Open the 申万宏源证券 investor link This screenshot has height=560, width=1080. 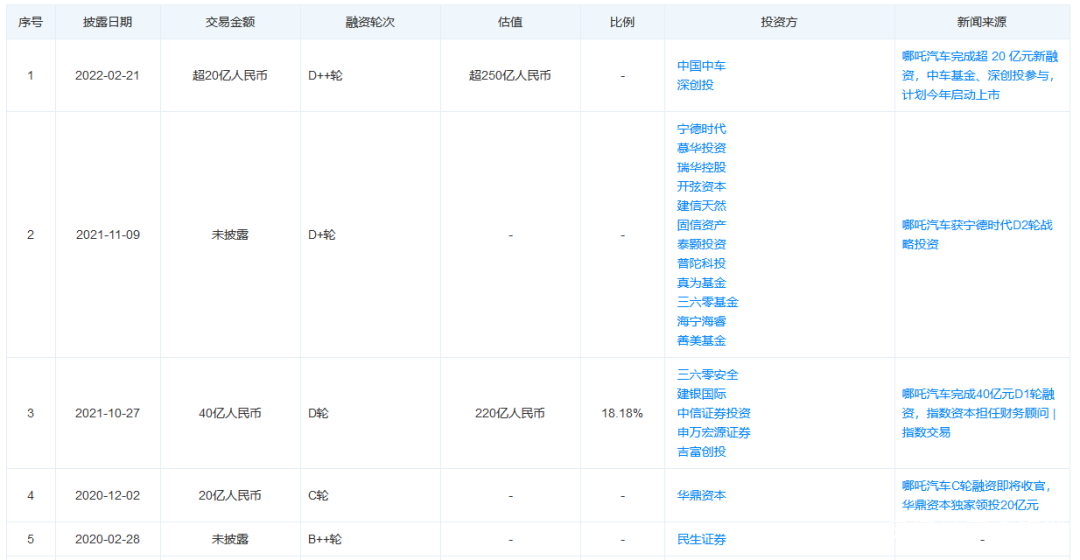(714, 433)
